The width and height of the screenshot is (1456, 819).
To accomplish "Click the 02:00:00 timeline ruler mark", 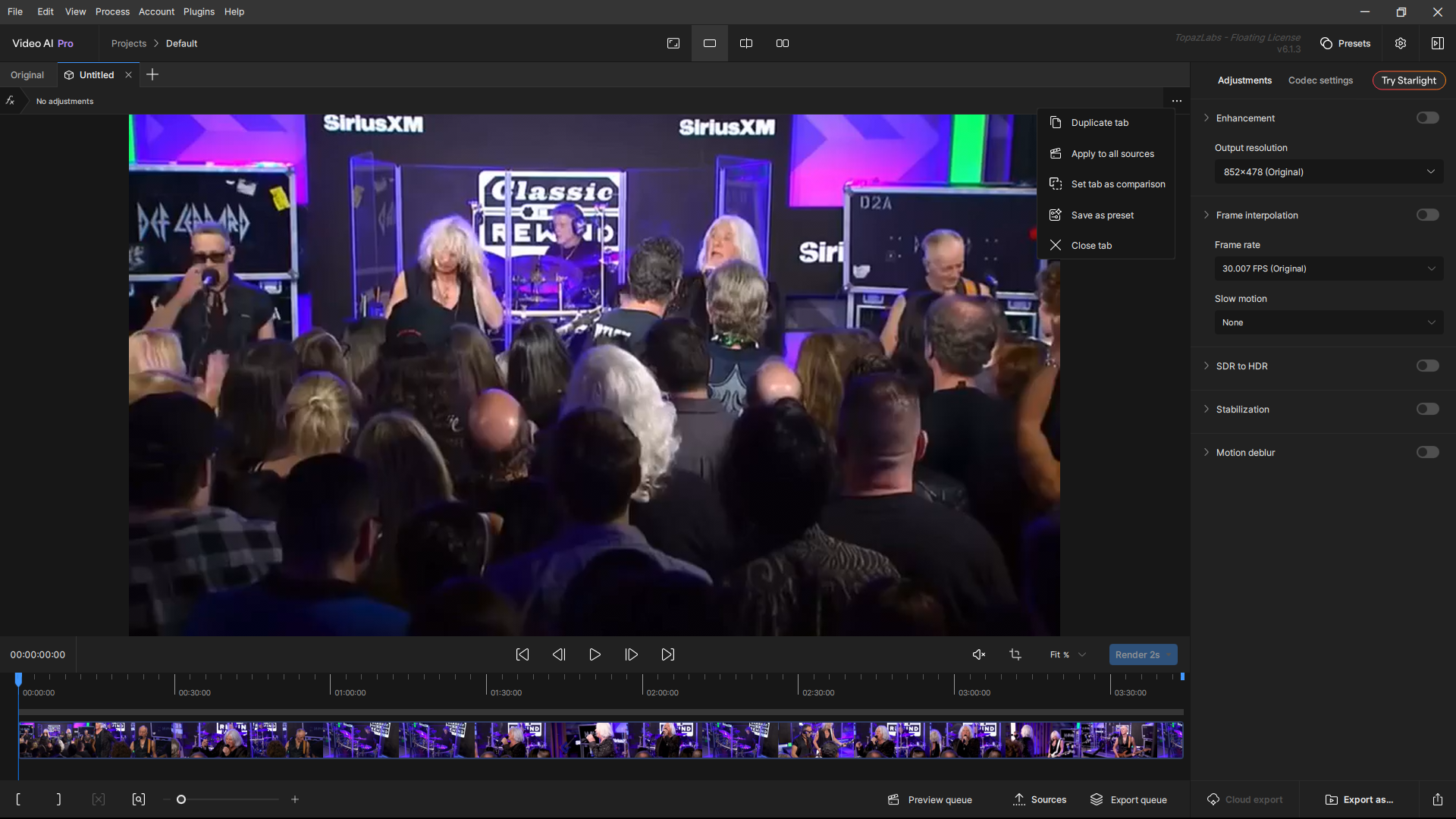I will click(662, 692).
